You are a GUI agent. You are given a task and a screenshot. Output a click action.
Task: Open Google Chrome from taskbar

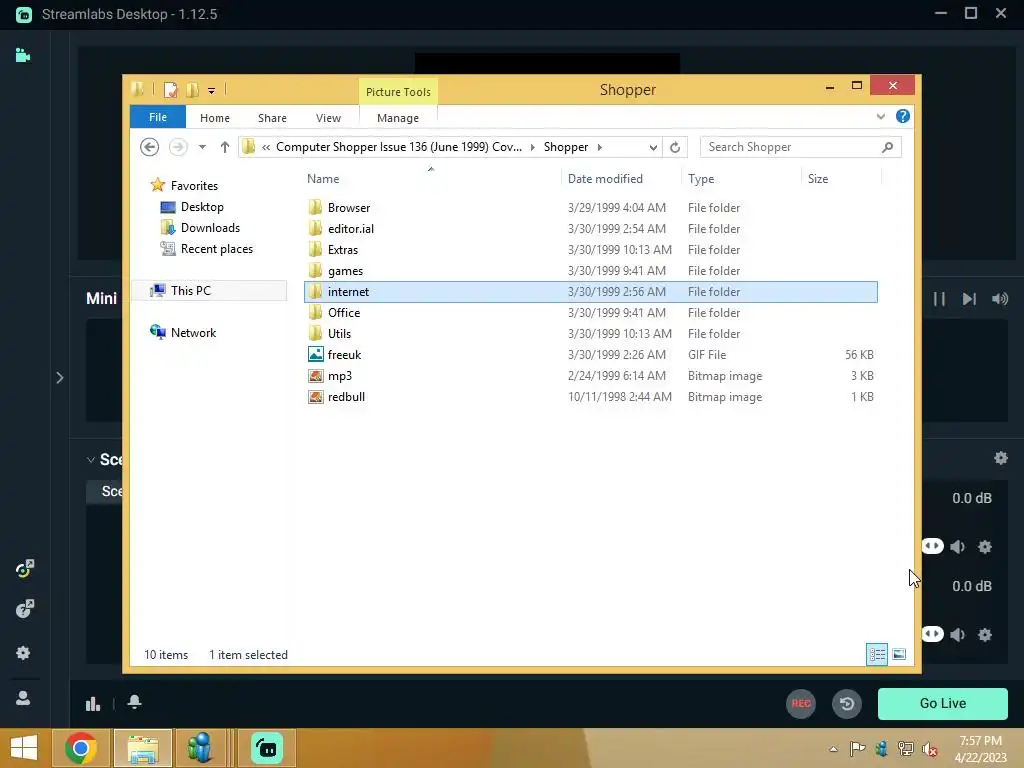coord(81,748)
